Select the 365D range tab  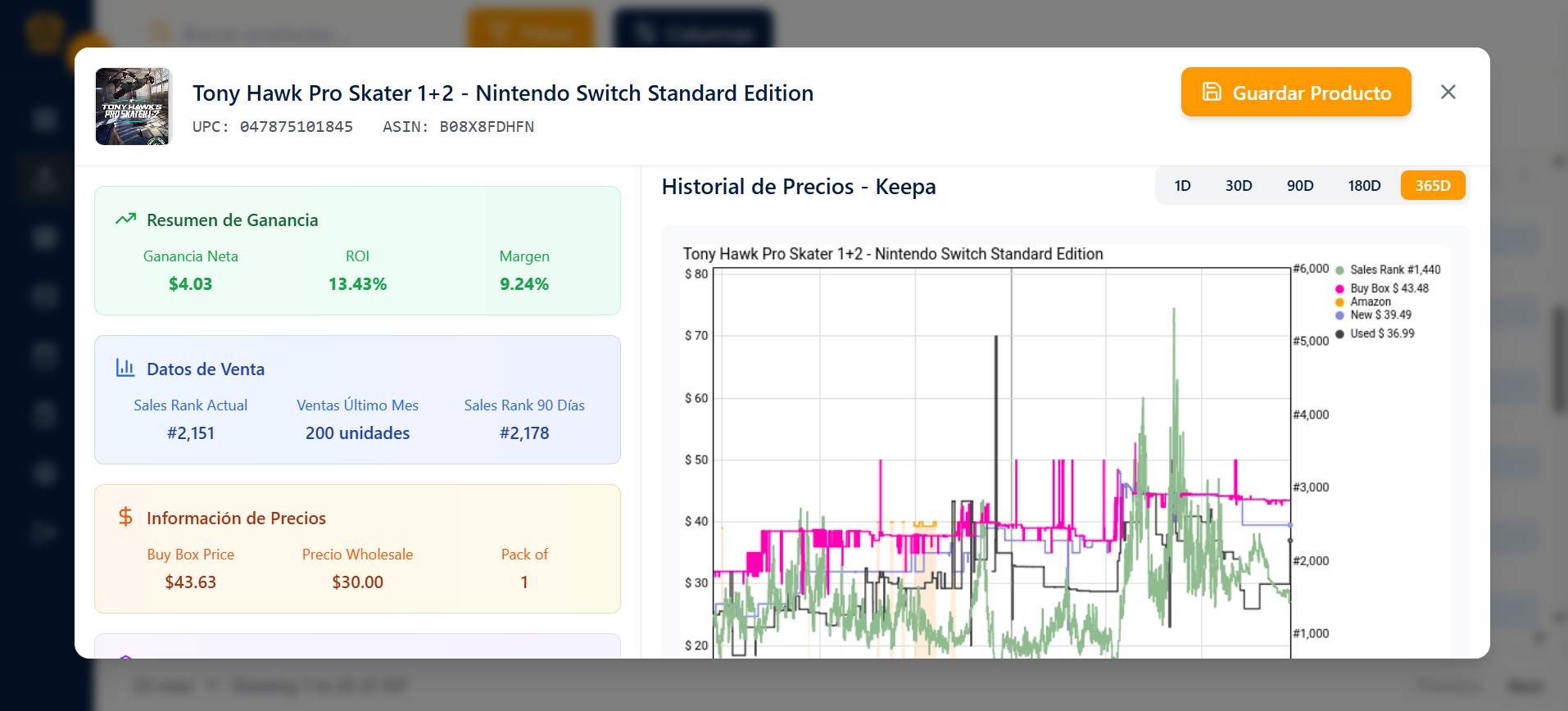pyautogui.click(x=1432, y=186)
